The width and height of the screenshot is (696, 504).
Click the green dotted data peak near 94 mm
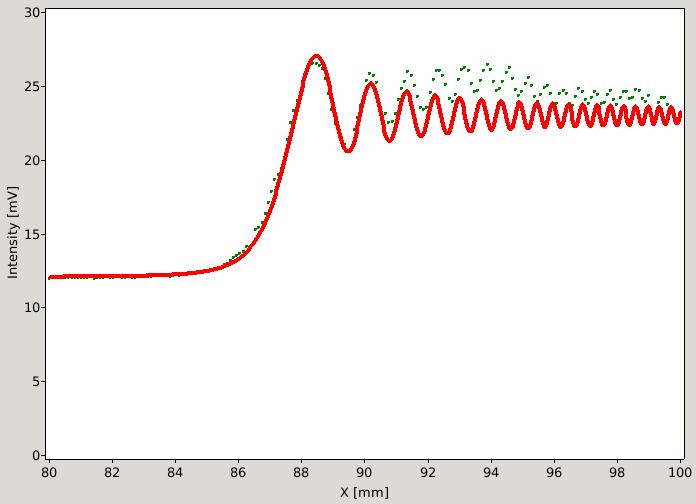pos(488,66)
